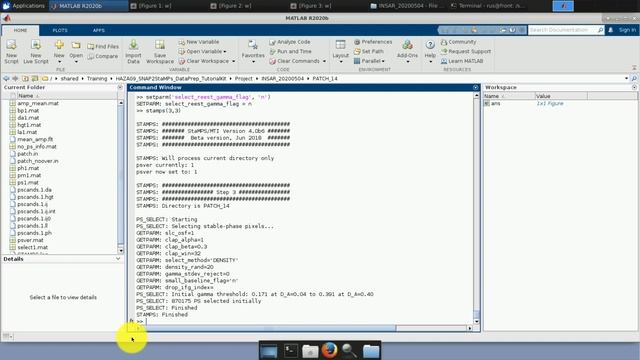This screenshot has width=640, height=360.
Task: Click the New plus icon
Action: click(59, 45)
